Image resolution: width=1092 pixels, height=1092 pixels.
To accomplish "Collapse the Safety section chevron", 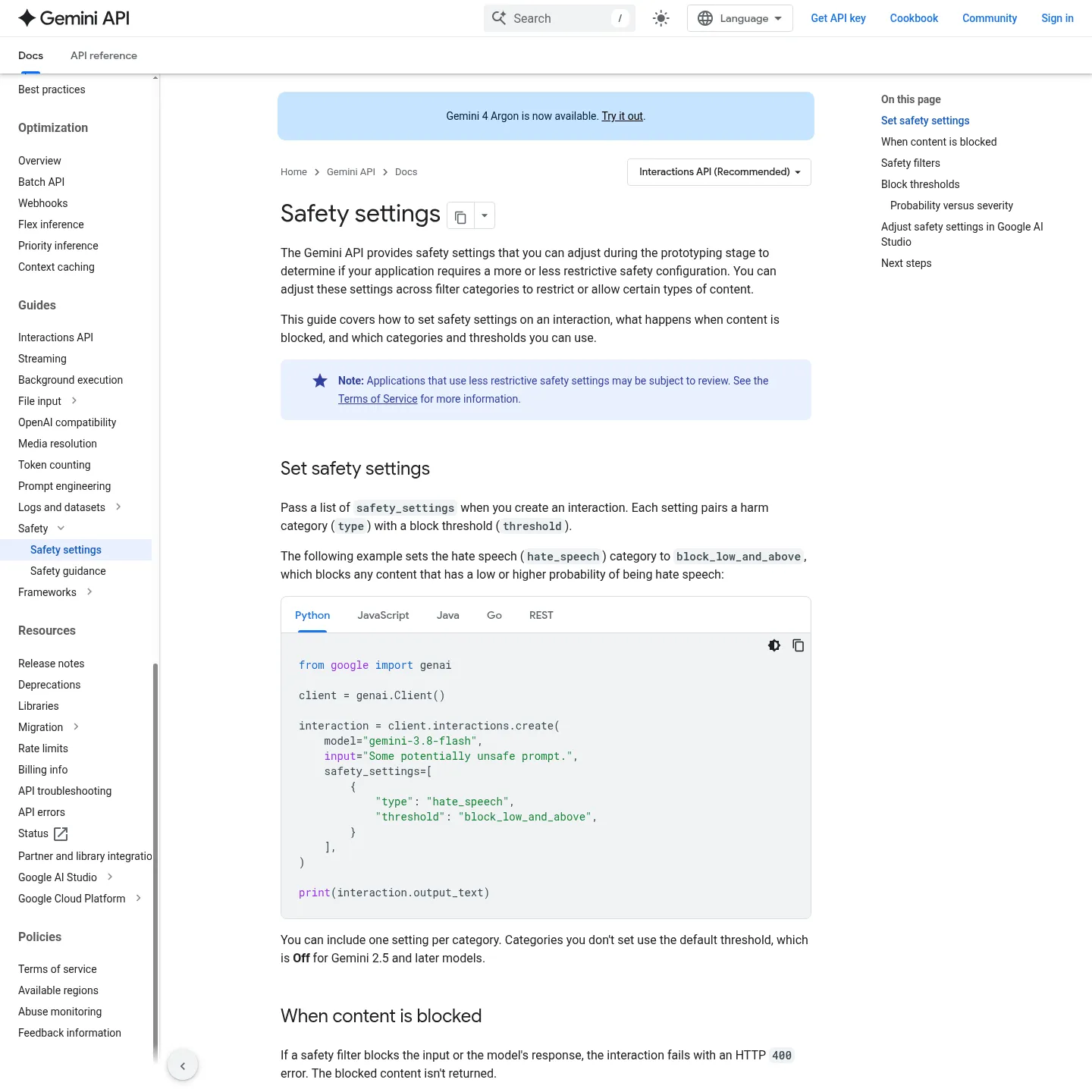I will pyautogui.click(x=61, y=528).
